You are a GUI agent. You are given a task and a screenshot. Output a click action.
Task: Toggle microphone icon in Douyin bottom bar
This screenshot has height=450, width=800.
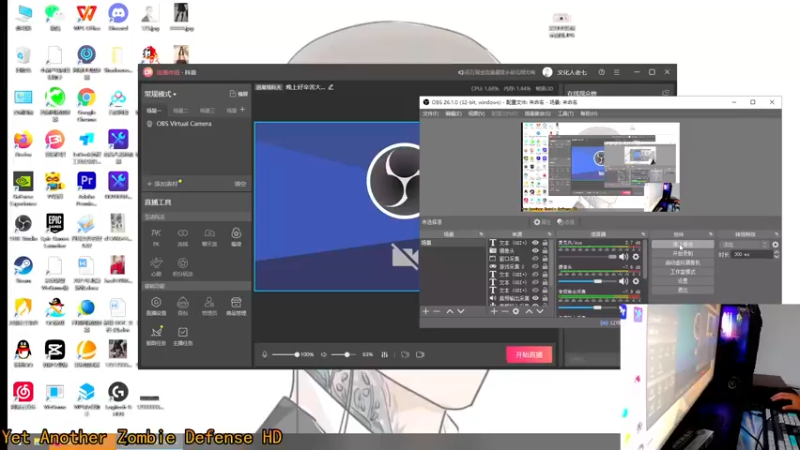click(264, 355)
